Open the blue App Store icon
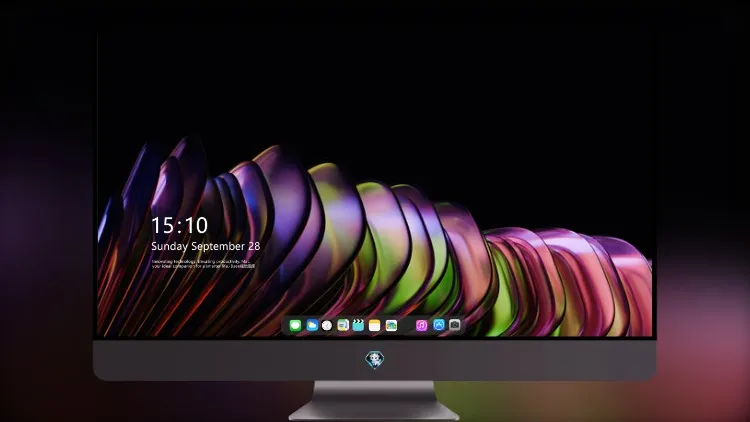 (439, 325)
